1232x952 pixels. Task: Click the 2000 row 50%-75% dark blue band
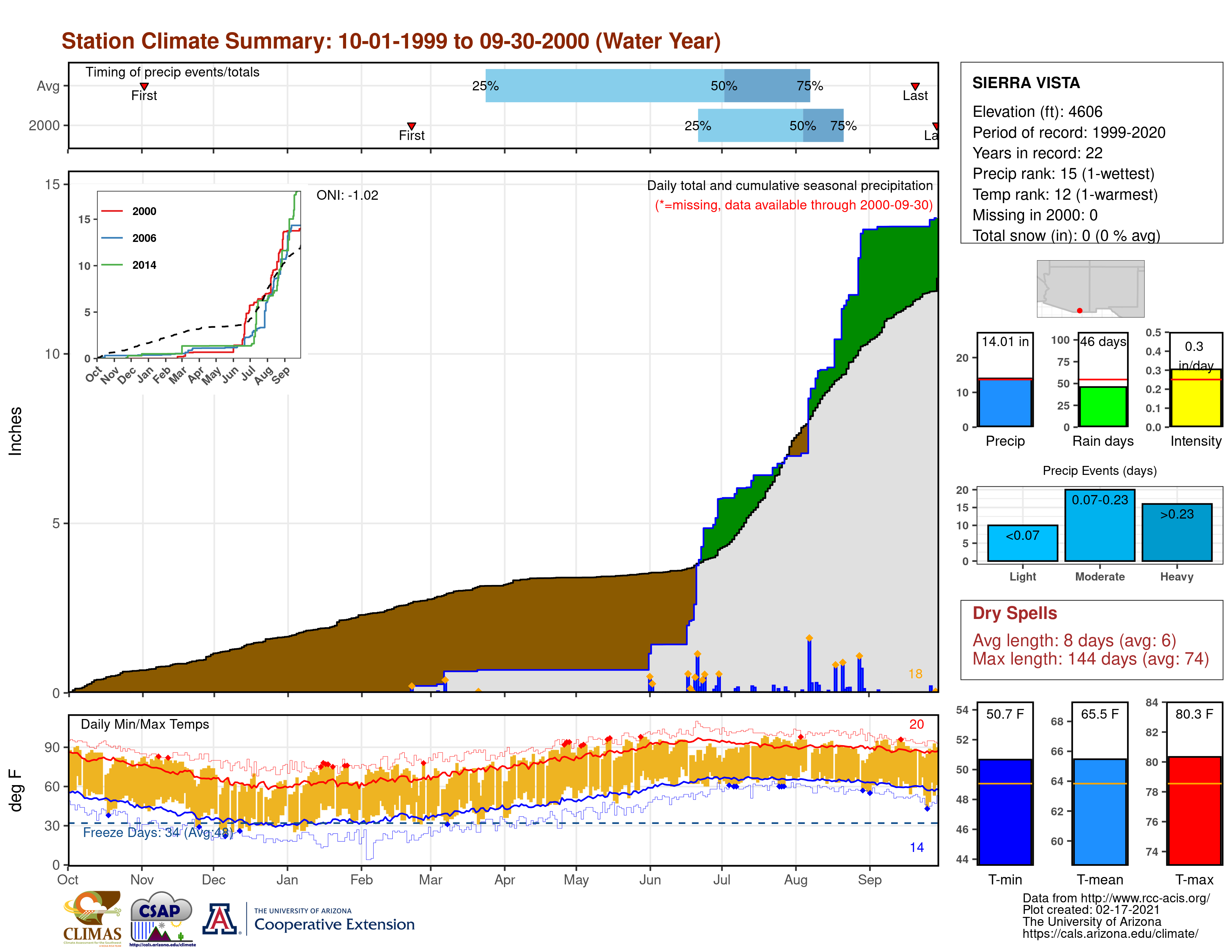[x=824, y=125]
